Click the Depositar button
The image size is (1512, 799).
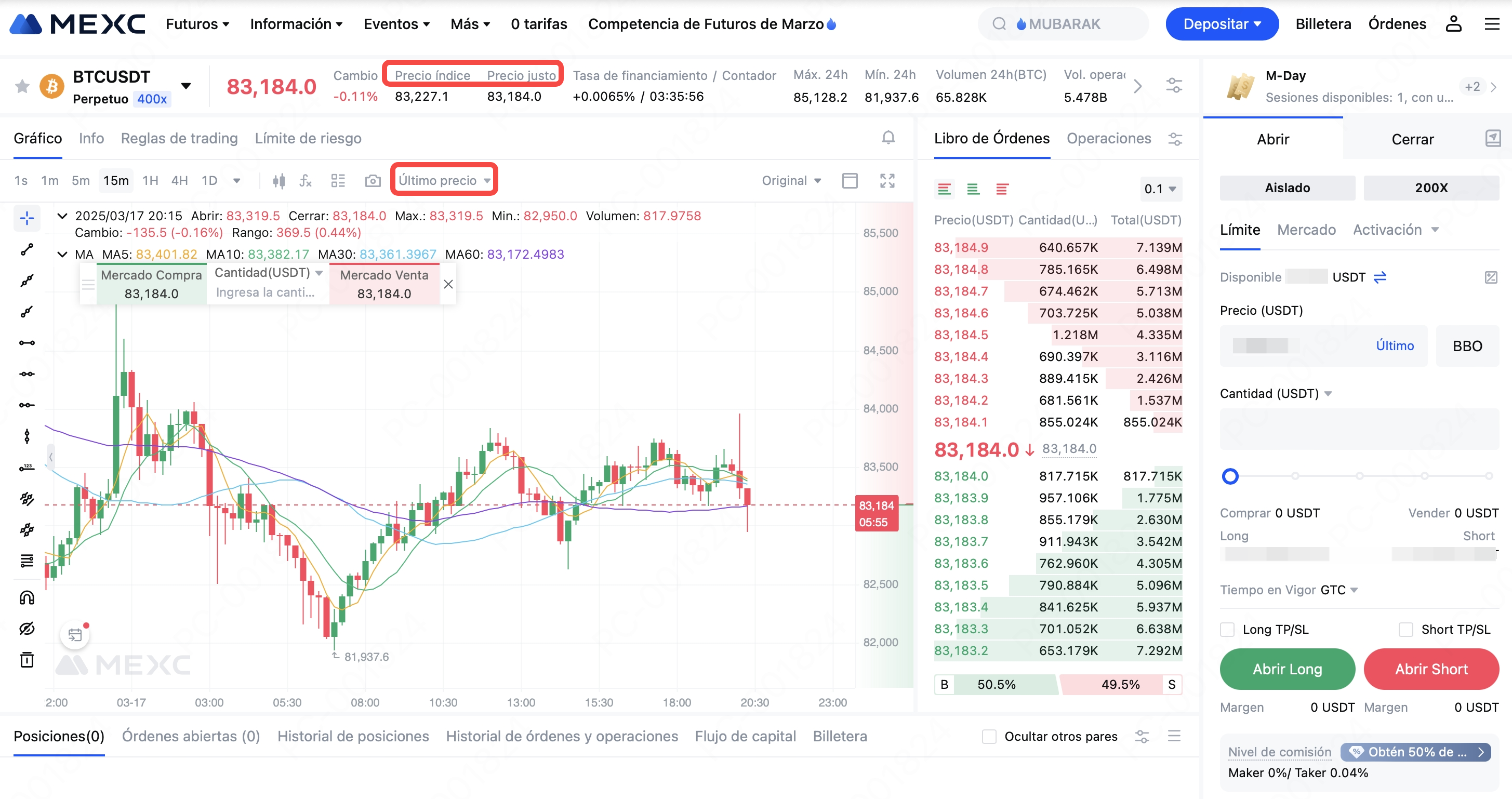click(x=1222, y=24)
